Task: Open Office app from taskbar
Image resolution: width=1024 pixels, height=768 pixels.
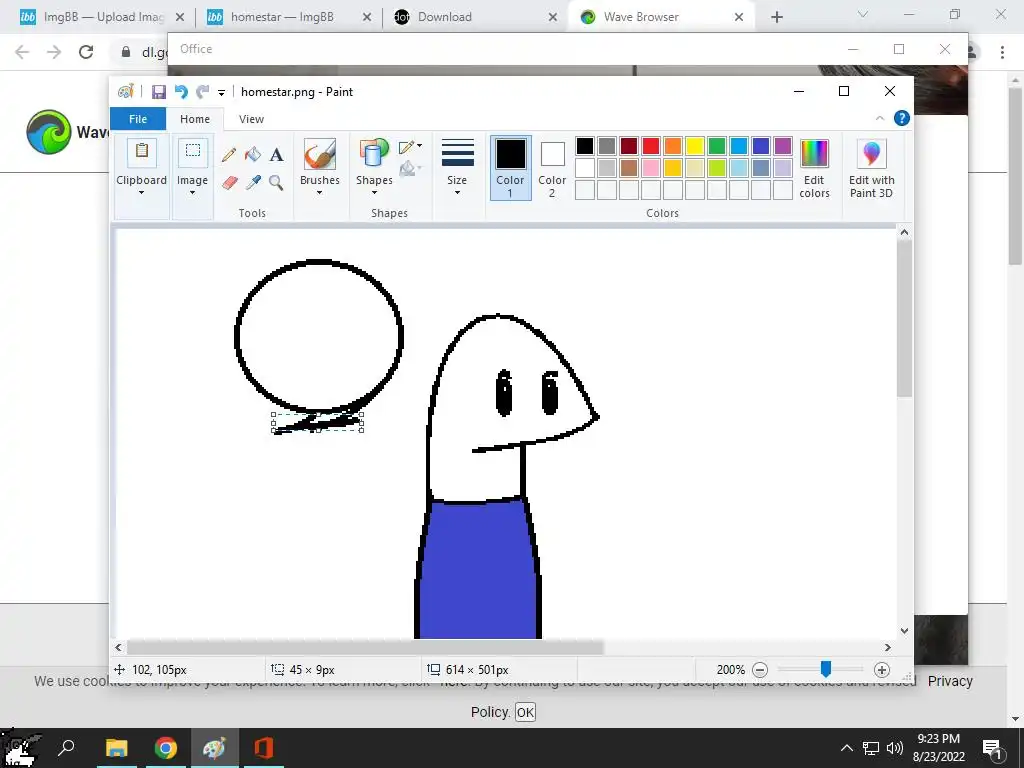Action: (x=264, y=748)
